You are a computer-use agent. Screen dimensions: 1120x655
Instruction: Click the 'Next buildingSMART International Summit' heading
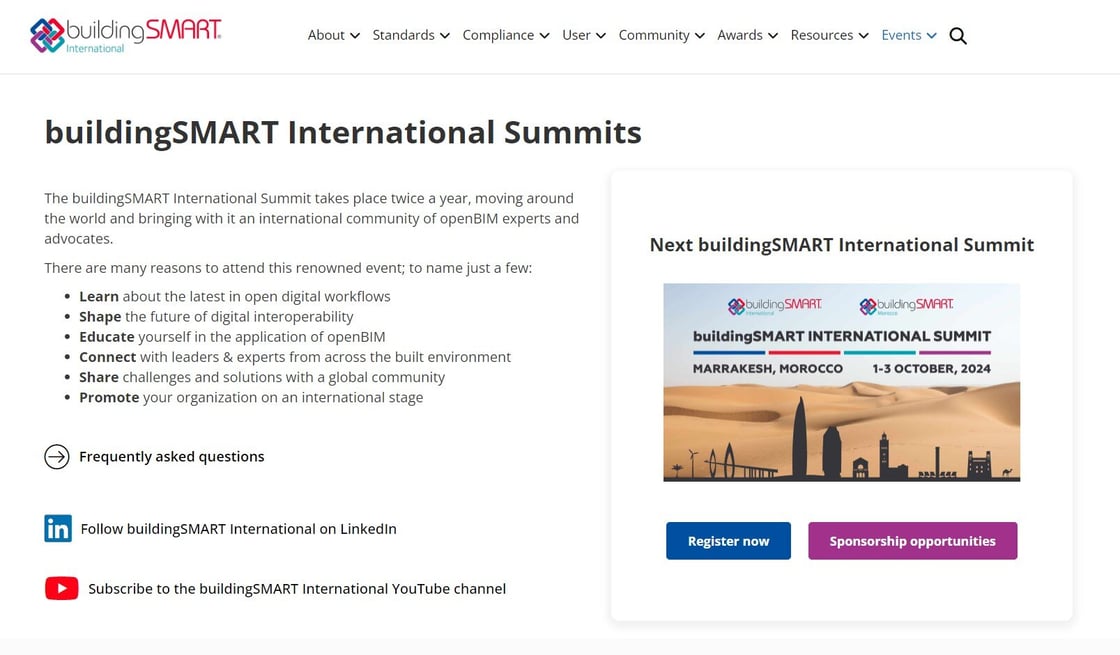tap(841, 245)
